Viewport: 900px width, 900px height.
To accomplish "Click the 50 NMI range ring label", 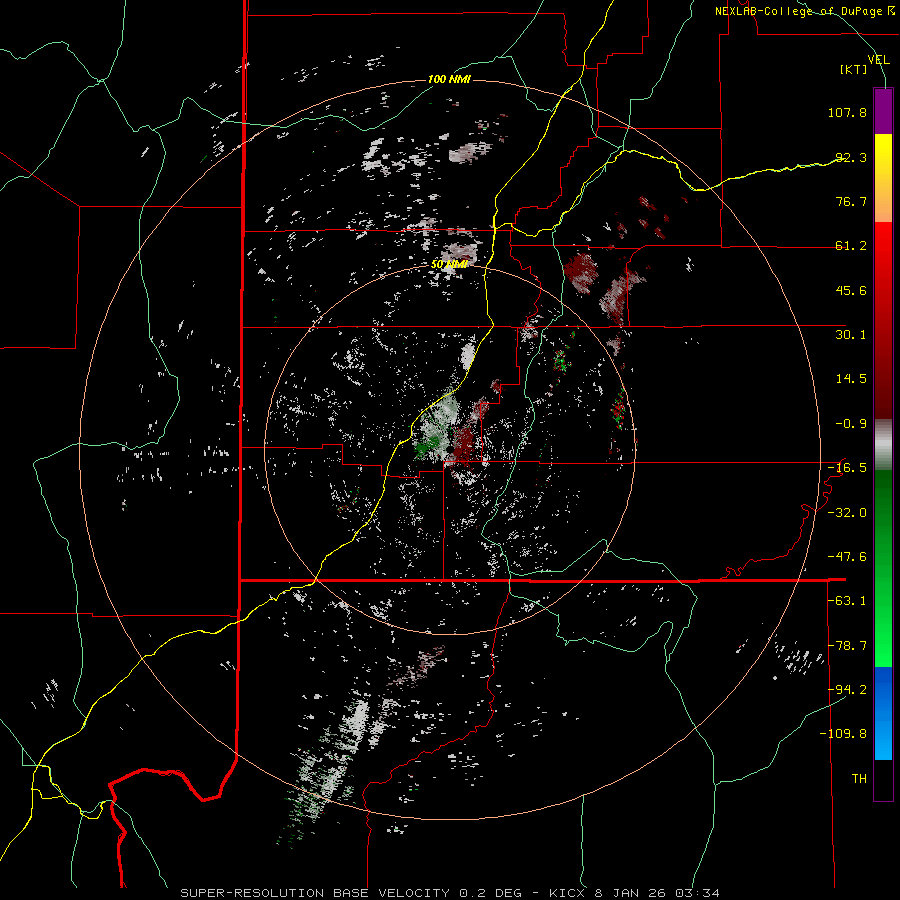I will (x=449, y=265).
